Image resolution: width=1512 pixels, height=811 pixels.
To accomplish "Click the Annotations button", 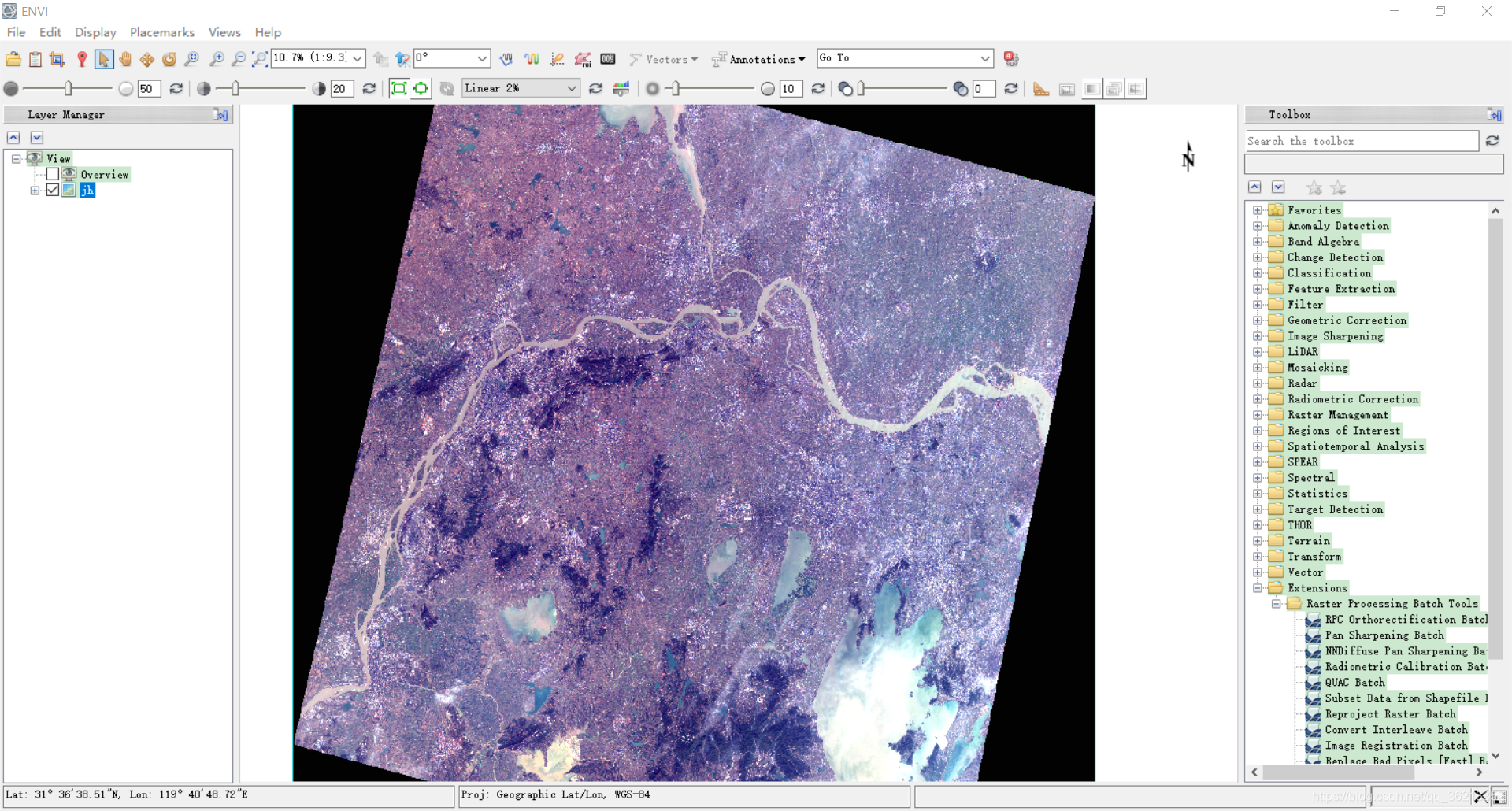I will tap(758, 59).
